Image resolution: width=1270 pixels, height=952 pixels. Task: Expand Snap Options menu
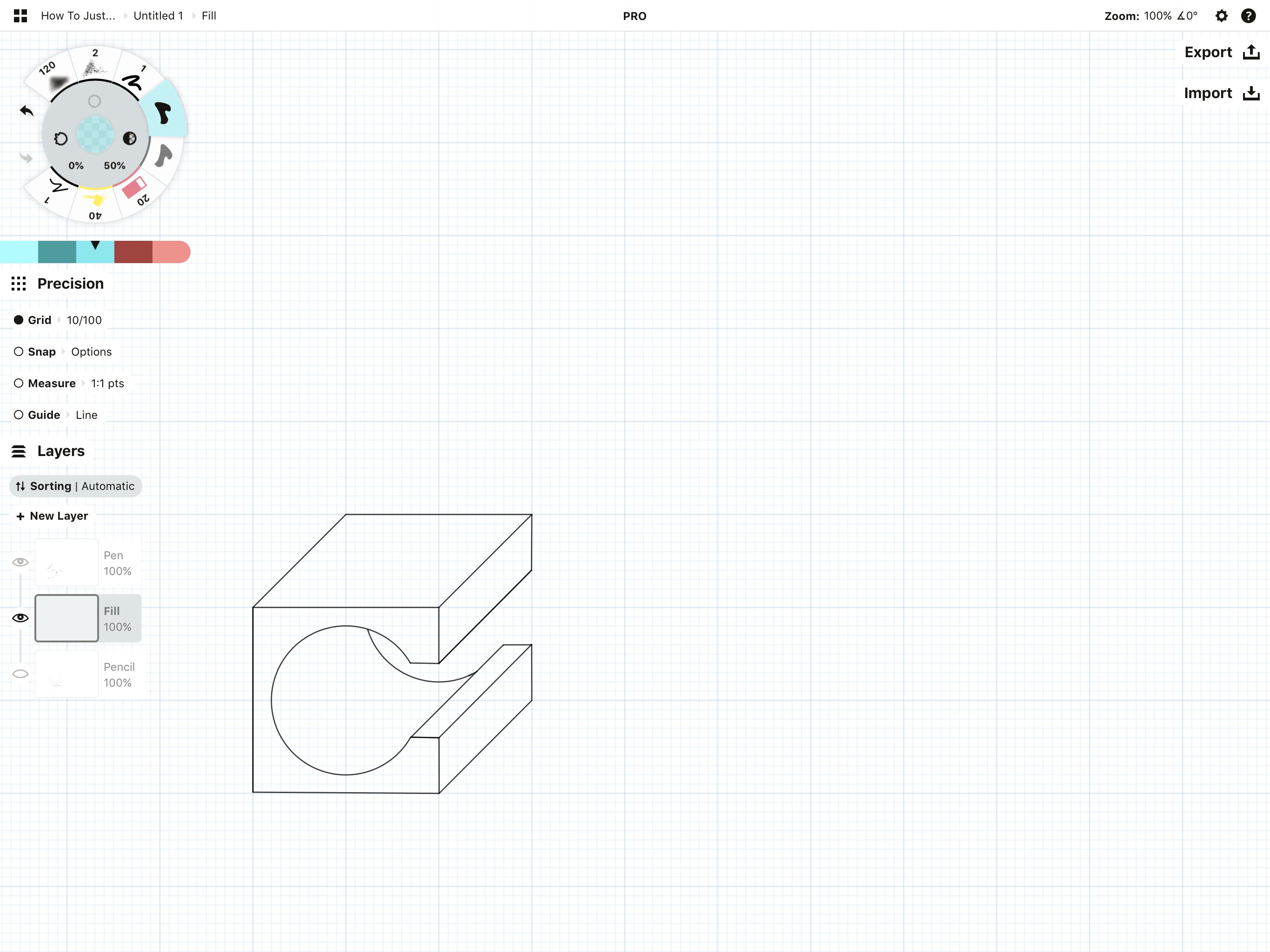click(91, 351)
